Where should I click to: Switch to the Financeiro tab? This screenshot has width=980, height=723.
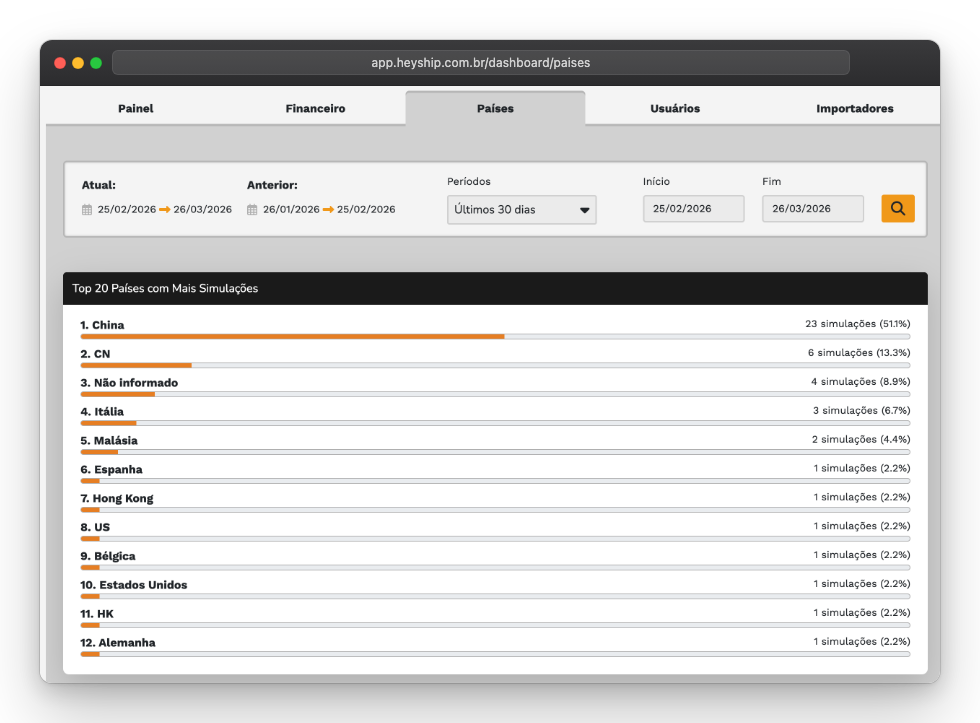point(315,108)
